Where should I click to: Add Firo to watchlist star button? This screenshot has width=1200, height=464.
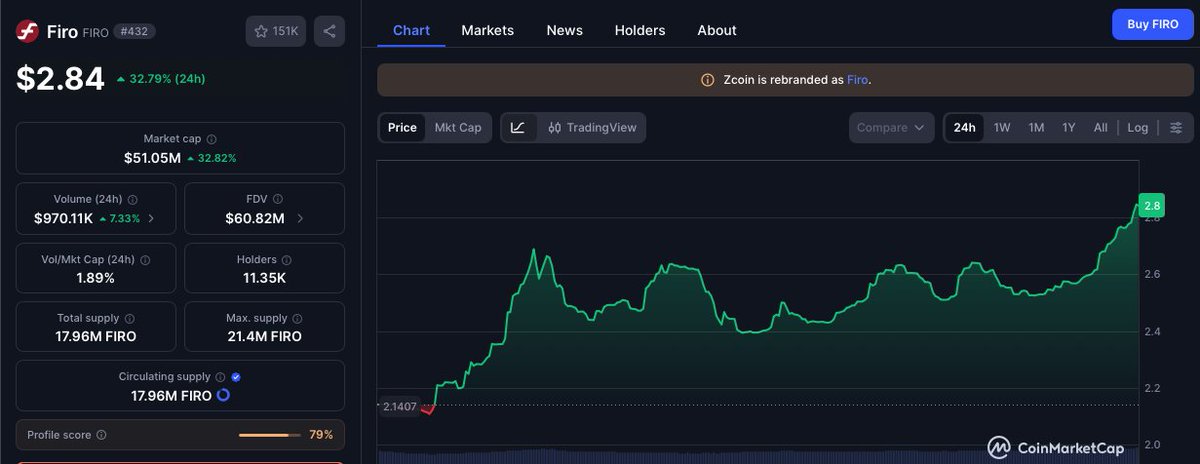click(276, 31)
